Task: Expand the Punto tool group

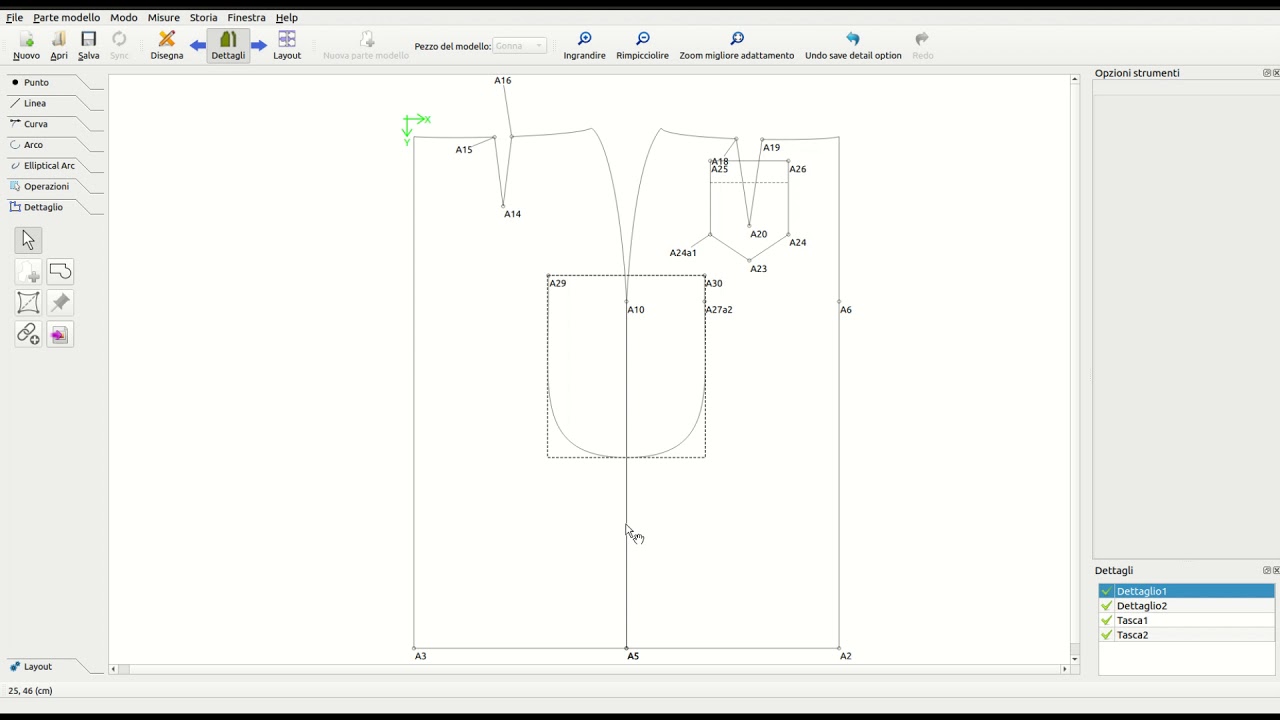Action: [x=55, y=82]
